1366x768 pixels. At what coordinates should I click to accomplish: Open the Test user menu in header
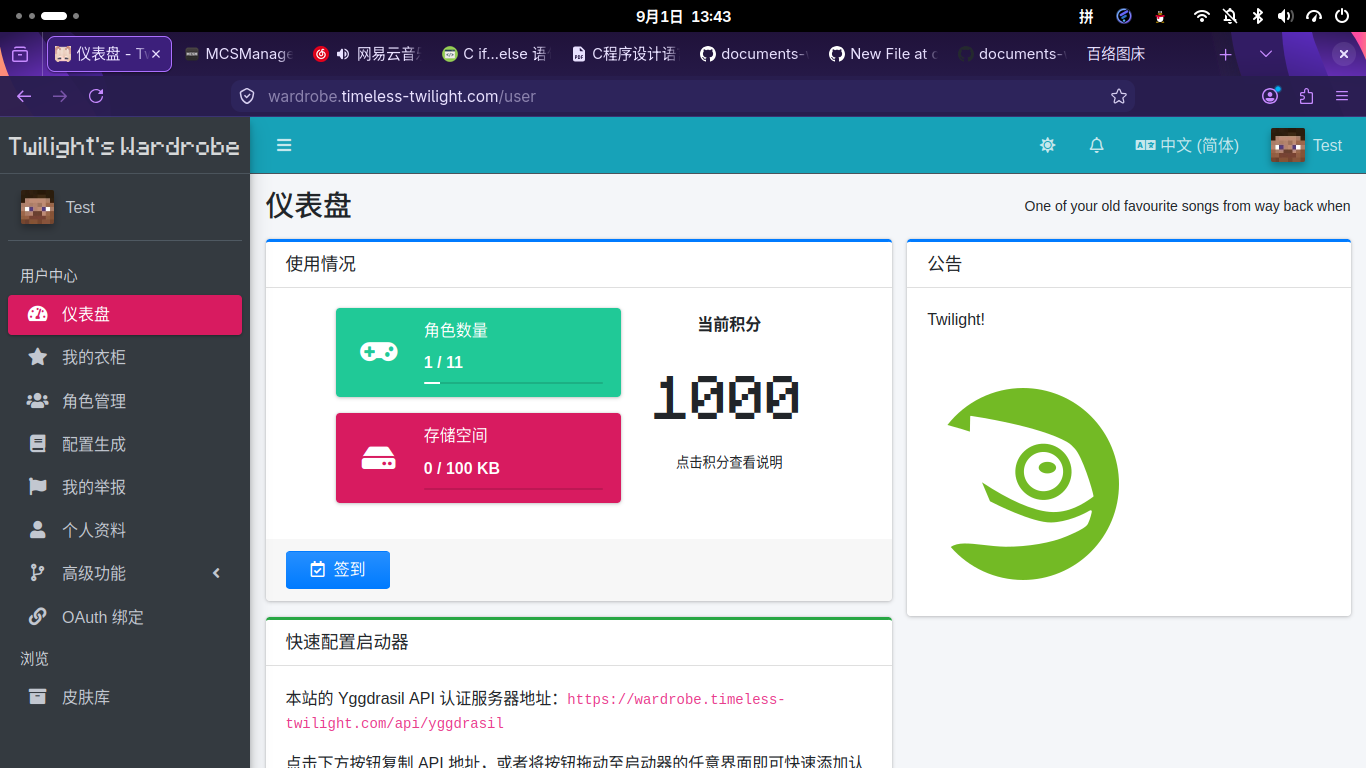1306,145
